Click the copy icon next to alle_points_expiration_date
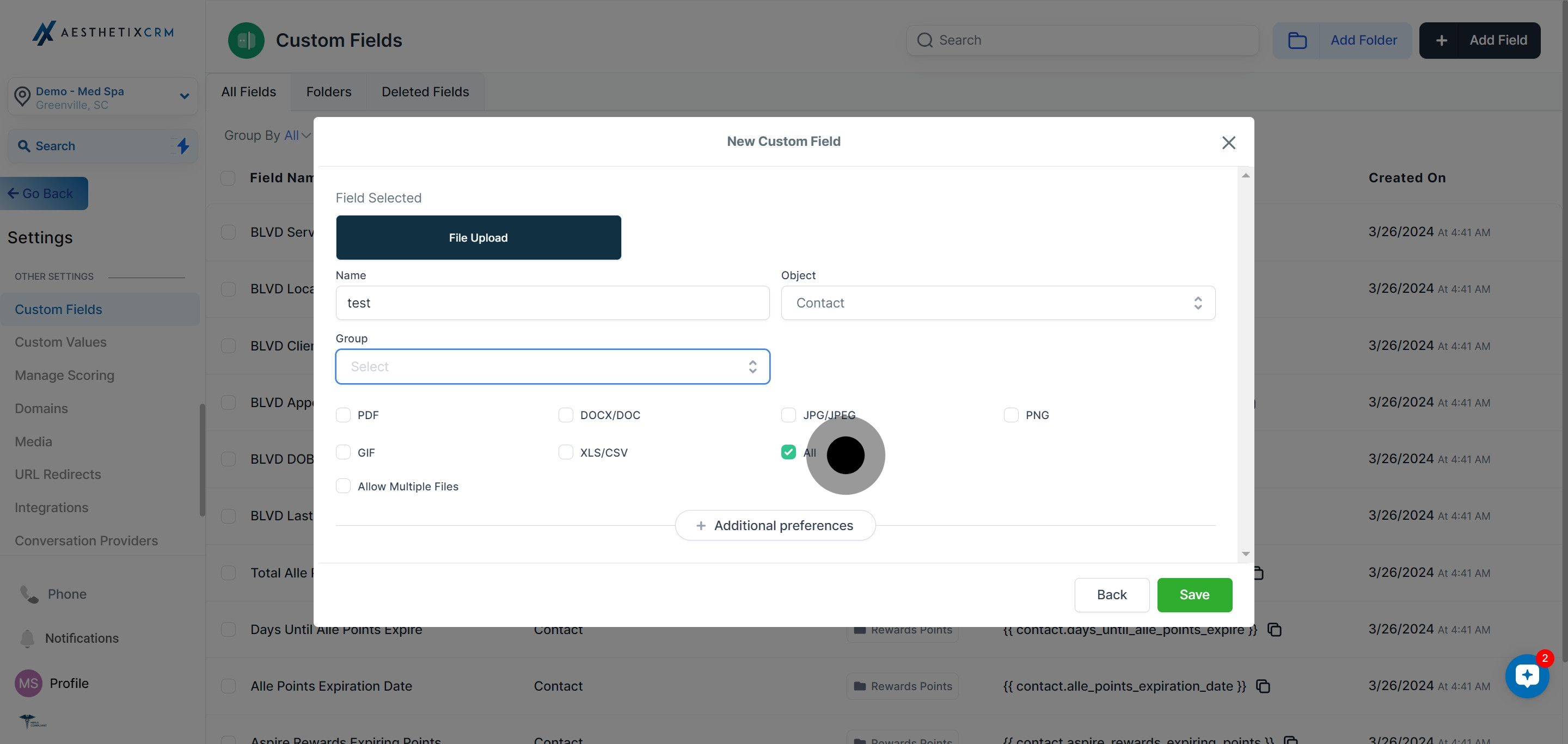The height and width of the screenshot is (744, 1568). point(1263,686)
